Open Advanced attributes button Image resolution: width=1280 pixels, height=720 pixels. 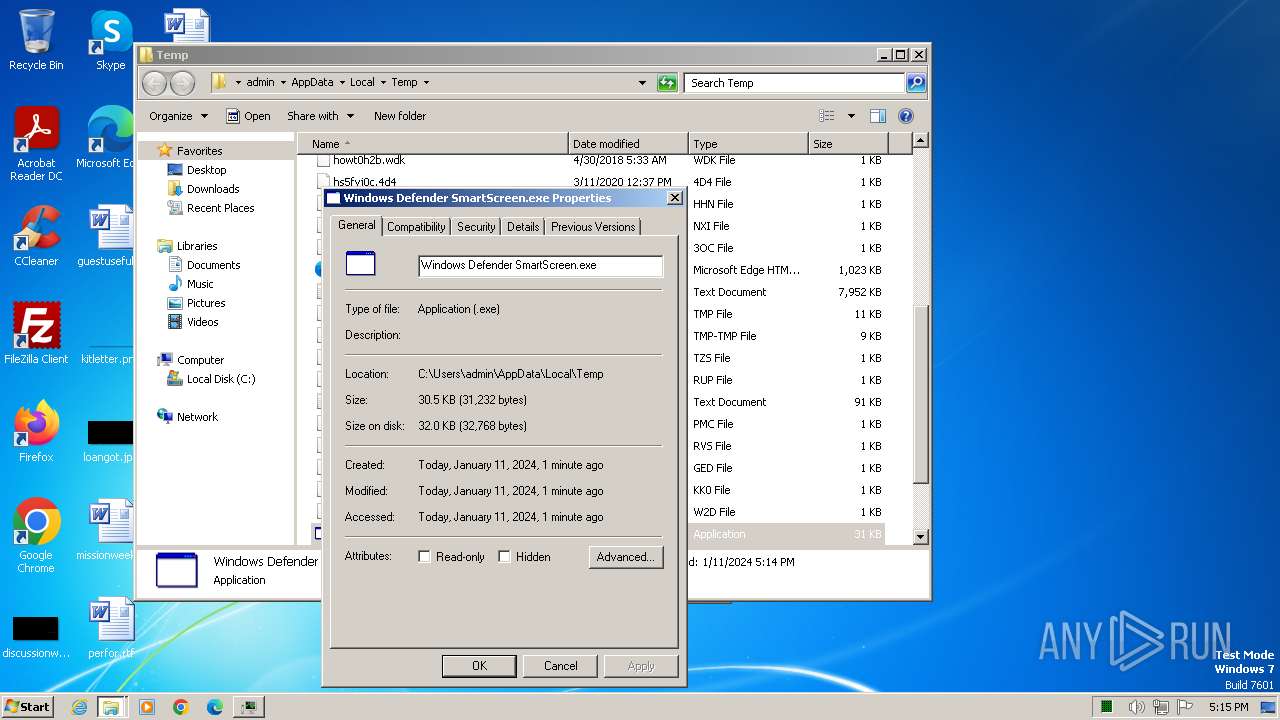(x=625, y=557)
